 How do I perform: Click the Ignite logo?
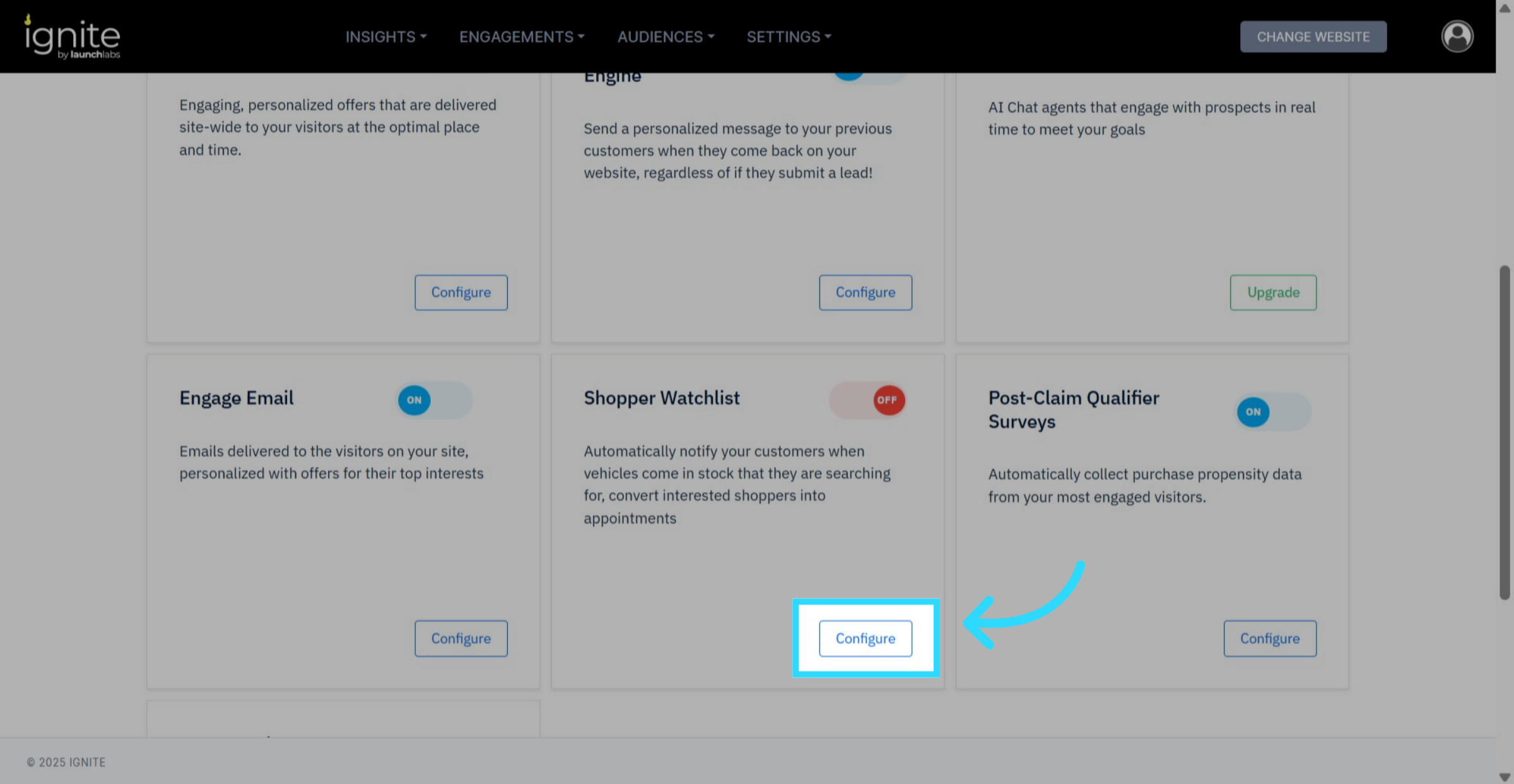[72, 37]
